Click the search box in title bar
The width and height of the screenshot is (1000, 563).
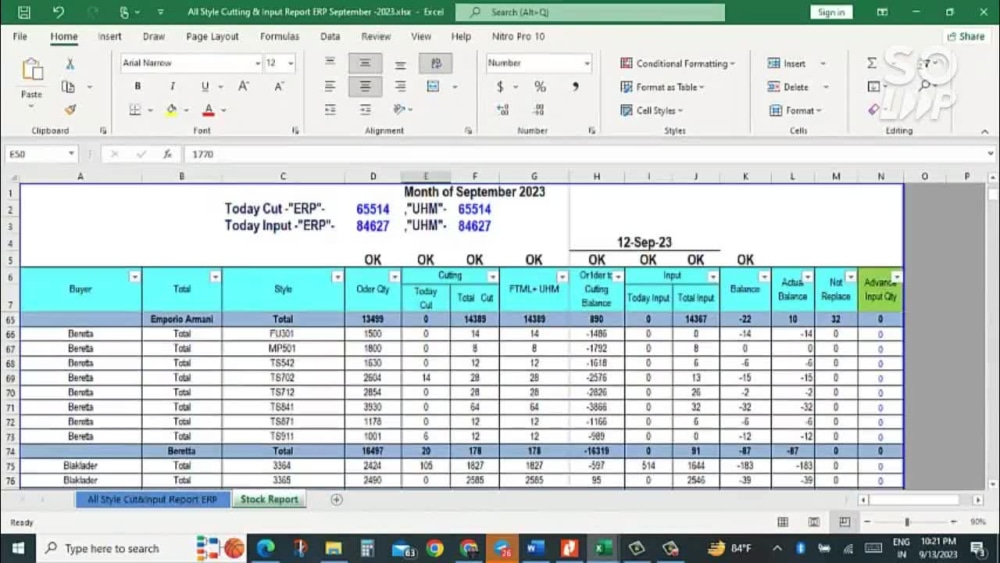point(590,12)
